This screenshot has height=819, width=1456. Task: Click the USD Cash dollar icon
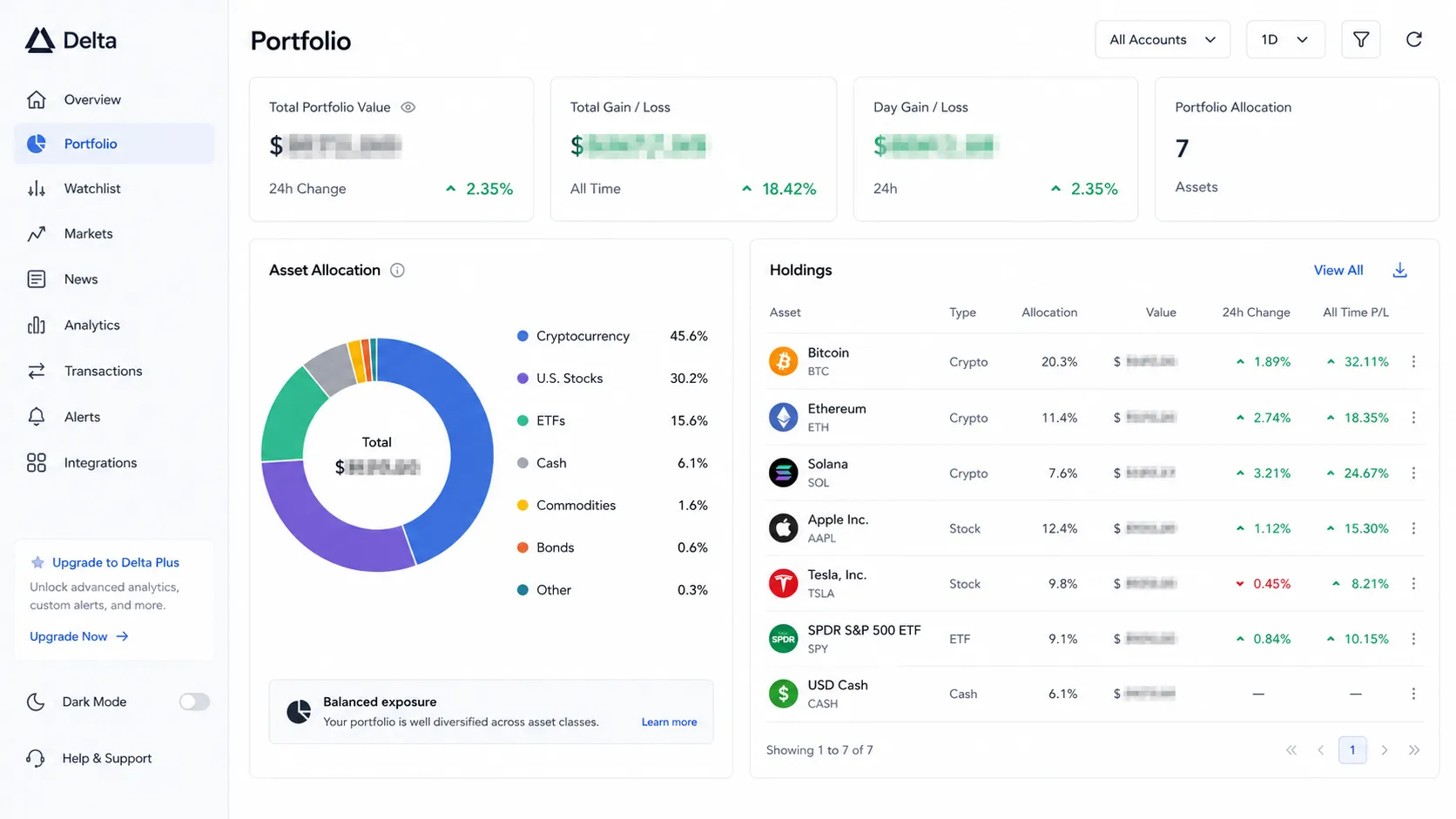(783, 694)
